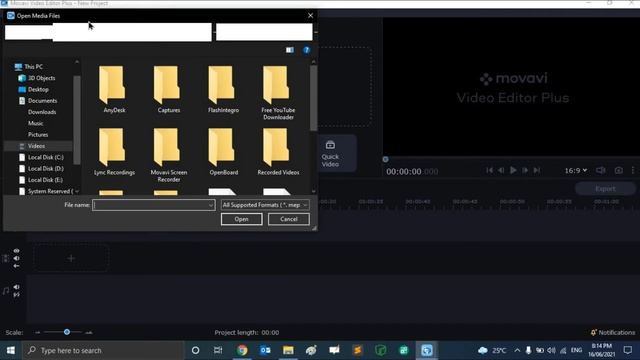
Task: Click the preview seek bar handle
Action: coord(385,159)
